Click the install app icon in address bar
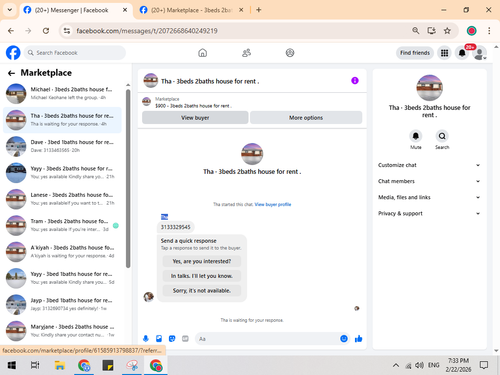 pos(432,31)
